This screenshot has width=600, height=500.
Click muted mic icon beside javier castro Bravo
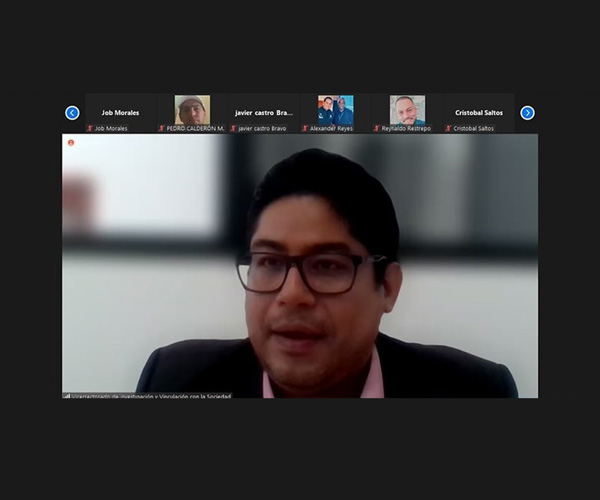point(233,129)
